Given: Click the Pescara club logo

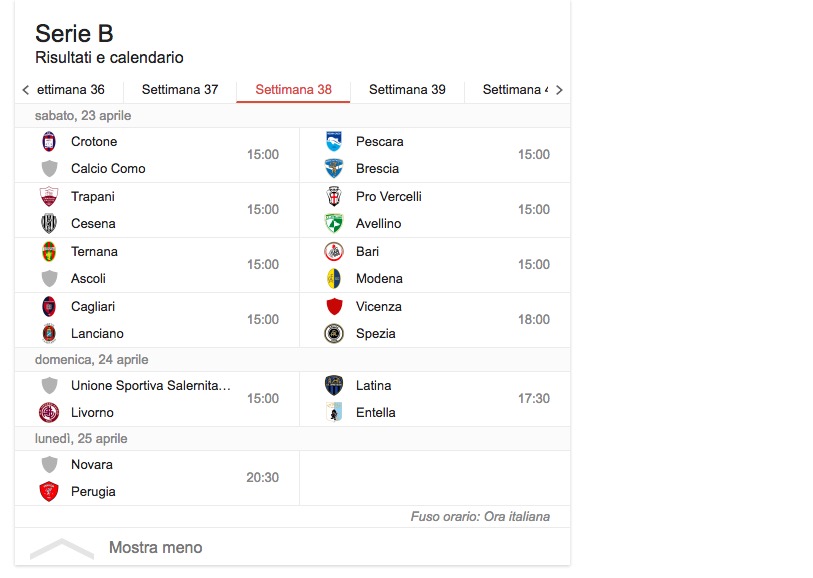Looking at the screenshot, I should [334, 142].
